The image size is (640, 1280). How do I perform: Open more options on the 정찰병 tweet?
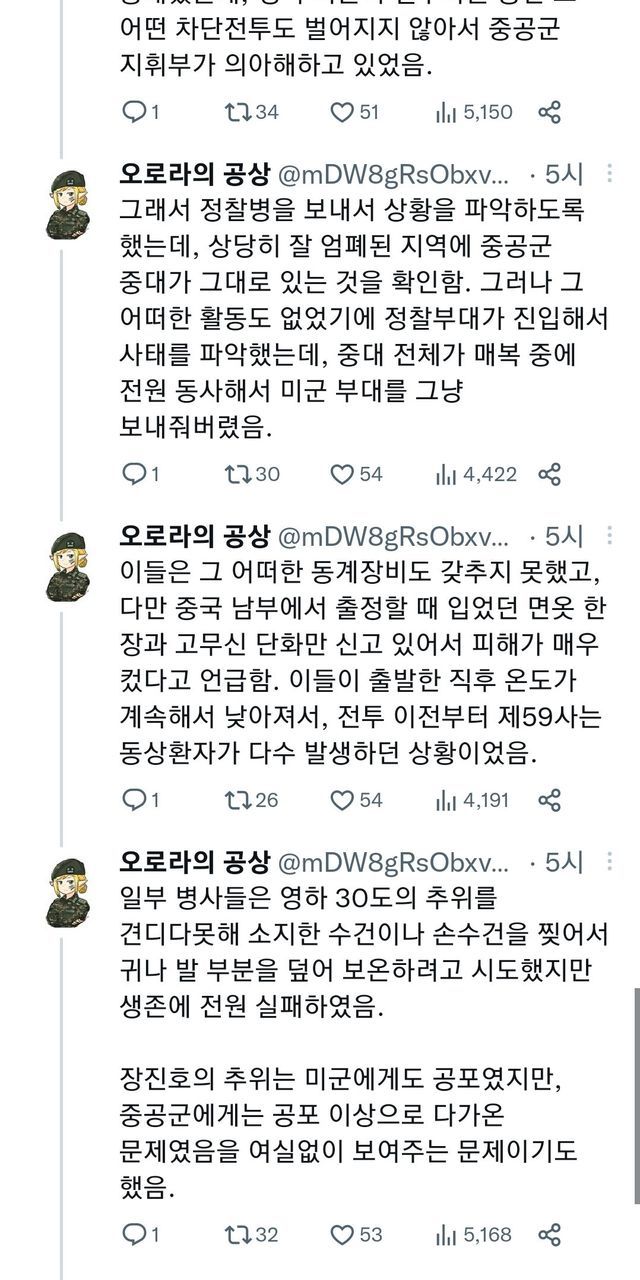coord(610,174)
